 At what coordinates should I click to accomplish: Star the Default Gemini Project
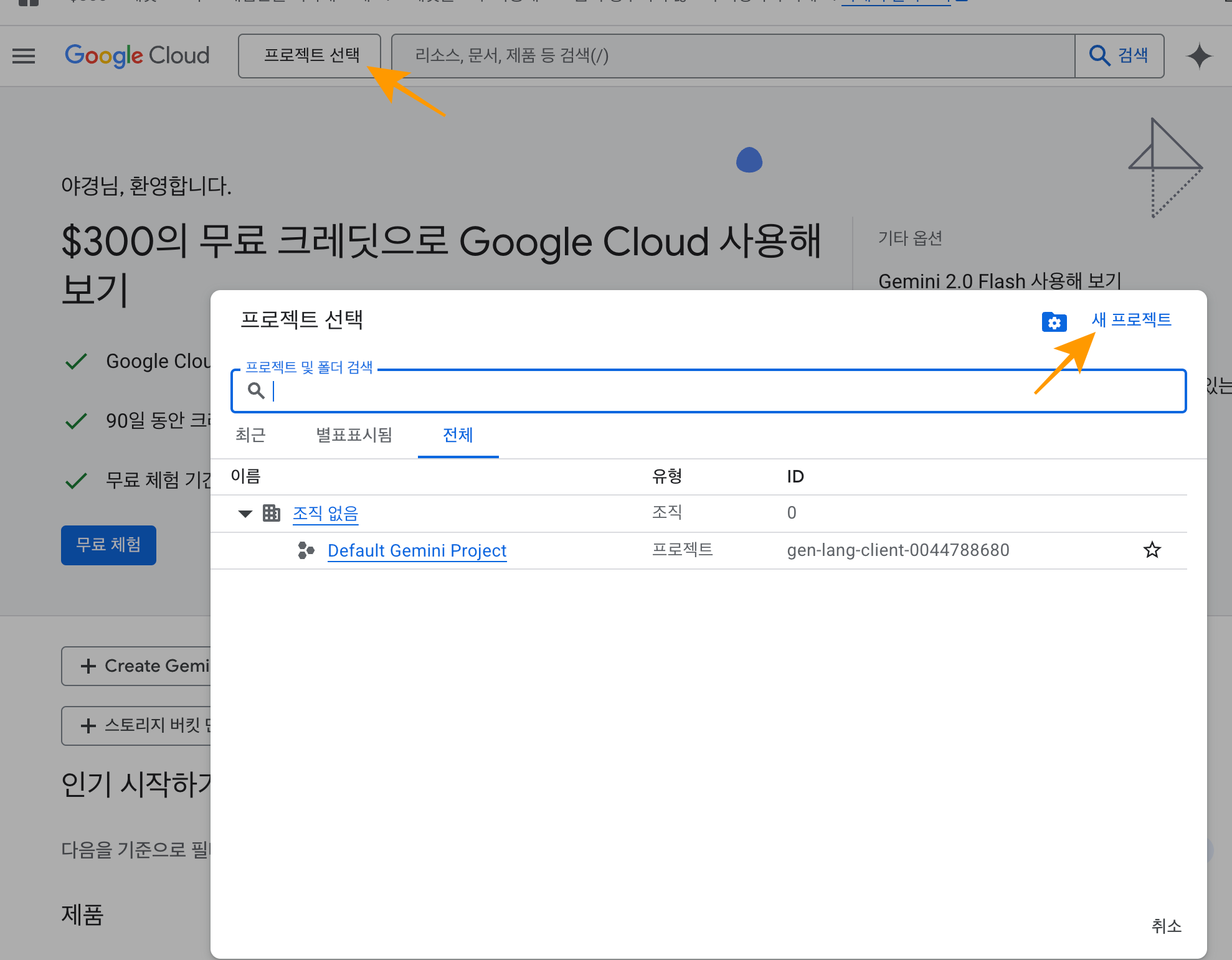tap(1152, 550)
